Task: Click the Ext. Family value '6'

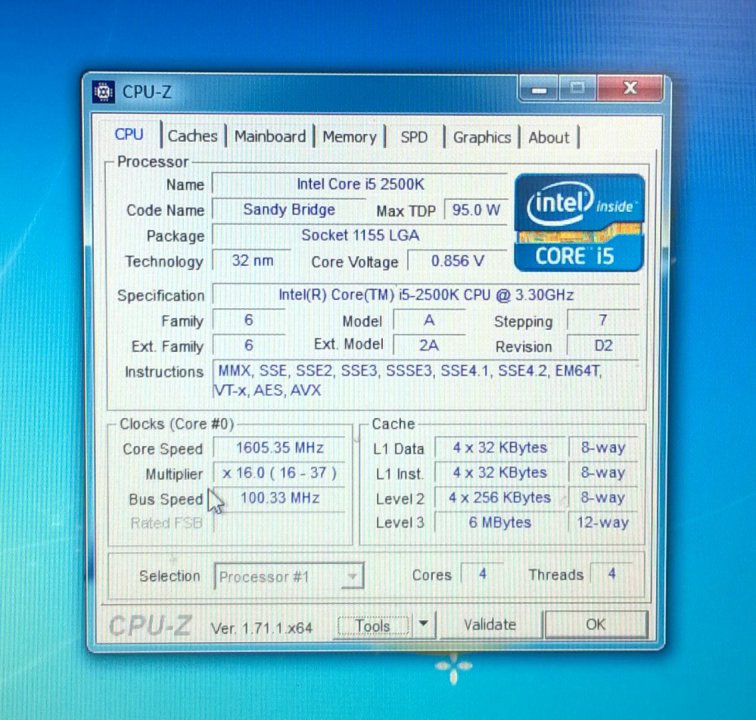Action: tap(249, 346)
